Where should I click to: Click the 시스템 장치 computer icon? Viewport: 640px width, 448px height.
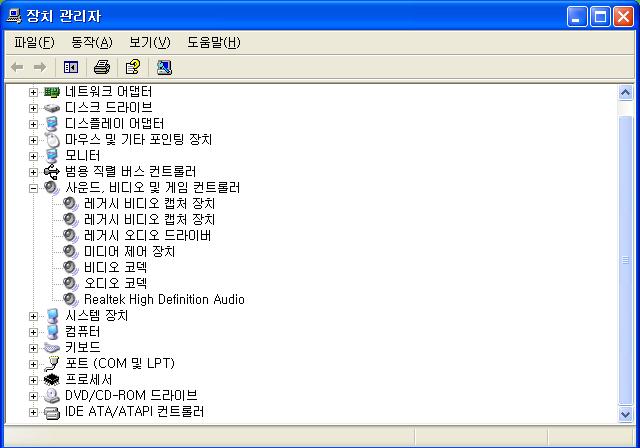pyautogui.click(x=53, y=316)
